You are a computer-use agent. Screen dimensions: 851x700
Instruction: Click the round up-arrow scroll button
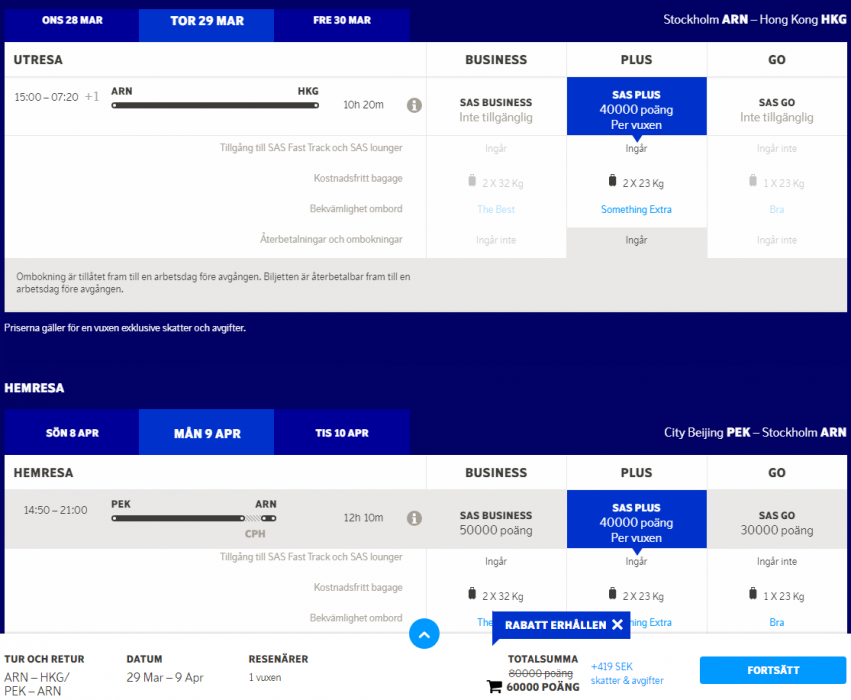[x=424, y=633]
